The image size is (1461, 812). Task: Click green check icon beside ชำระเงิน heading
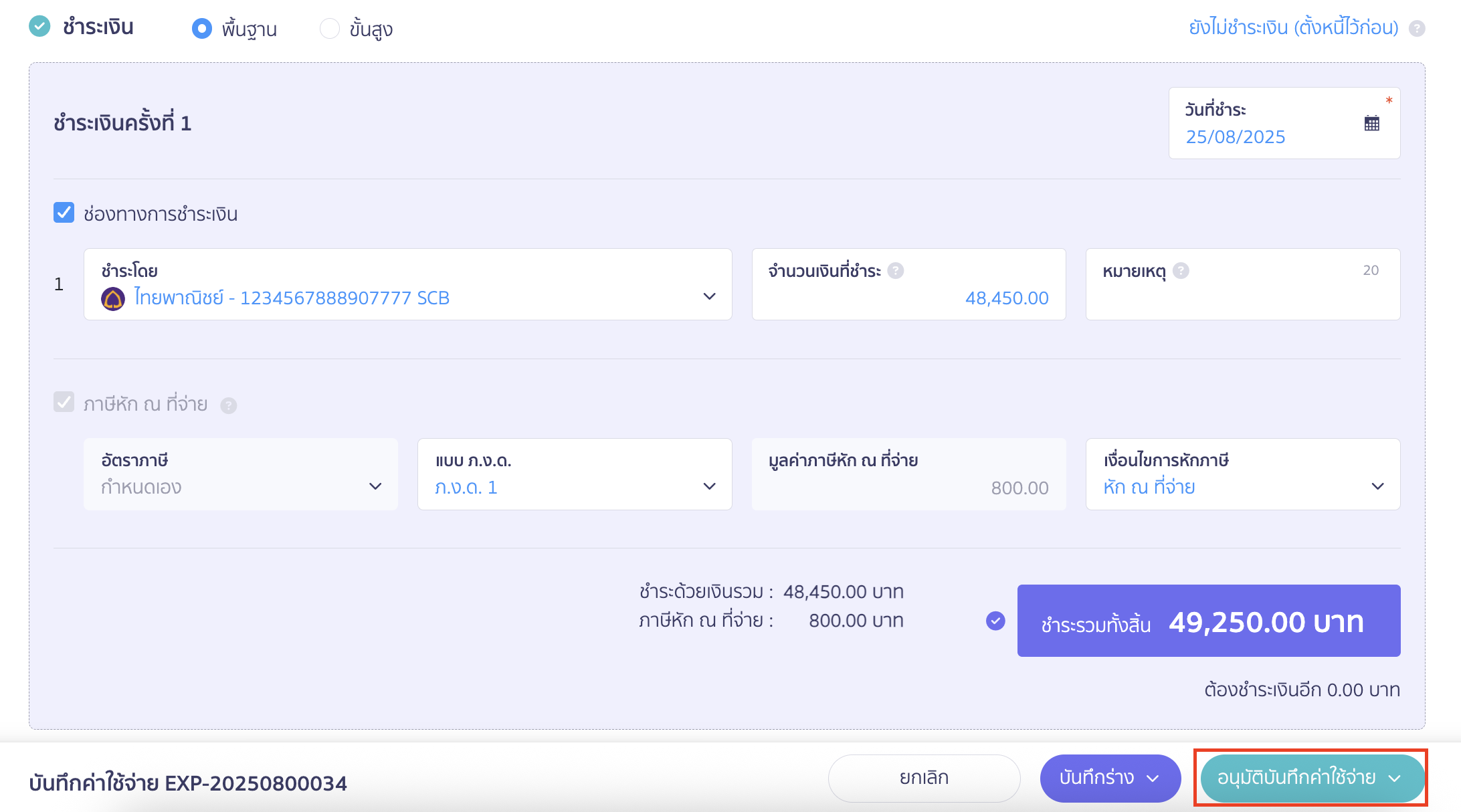[40, 27]
